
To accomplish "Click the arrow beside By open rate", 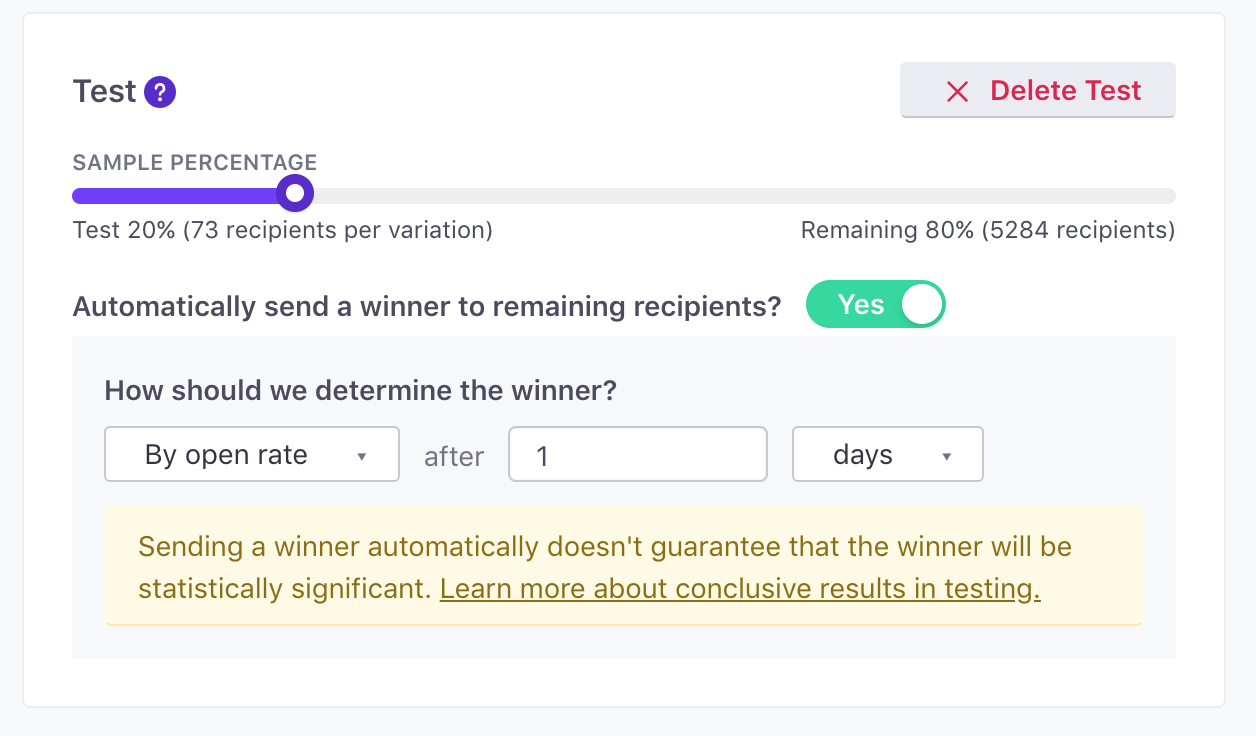I will tap(362, 457).
